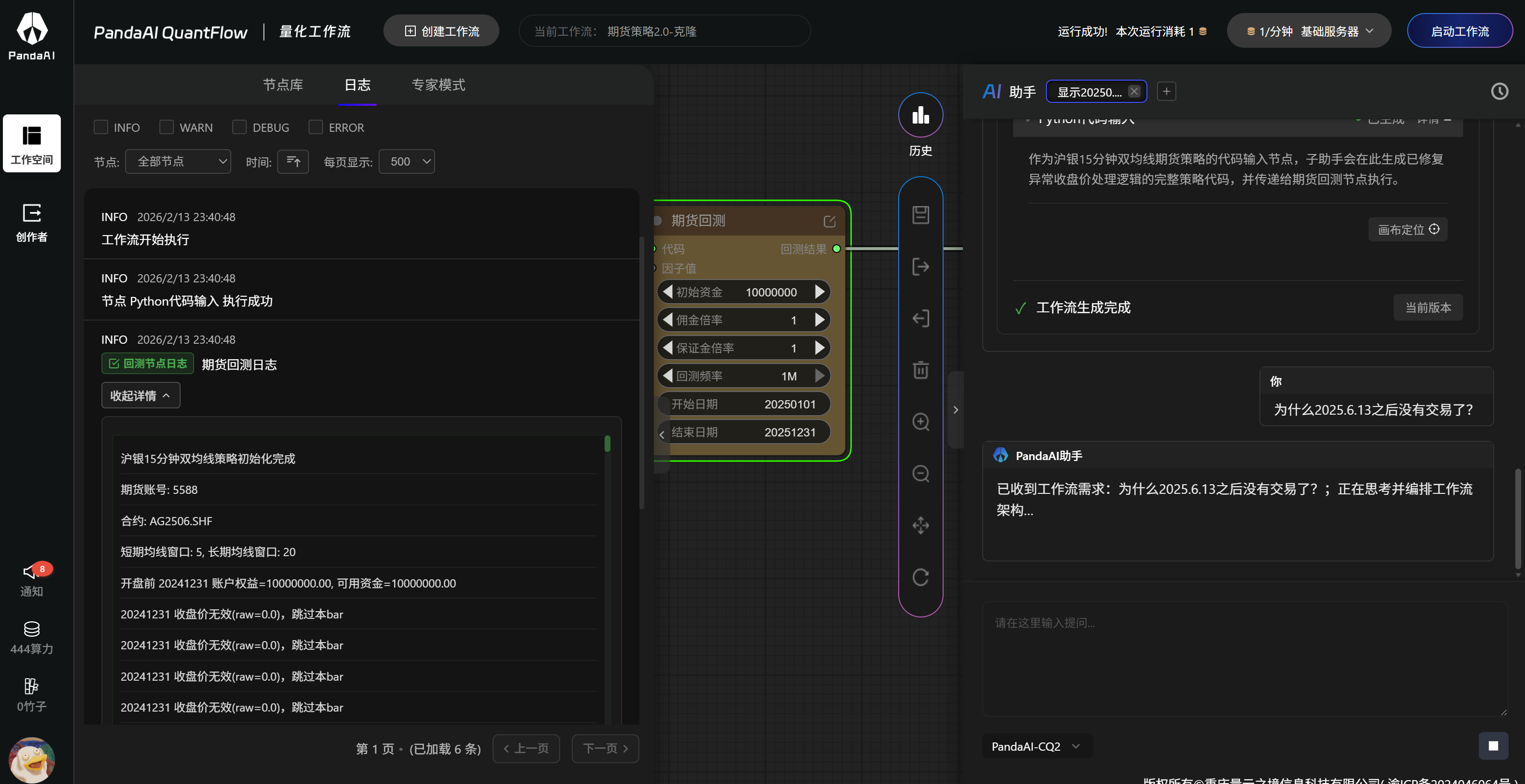The image size is (1525, 784).
Task: Click the circular refresh icon in canvas toolbar
Action: click(920, 577)
